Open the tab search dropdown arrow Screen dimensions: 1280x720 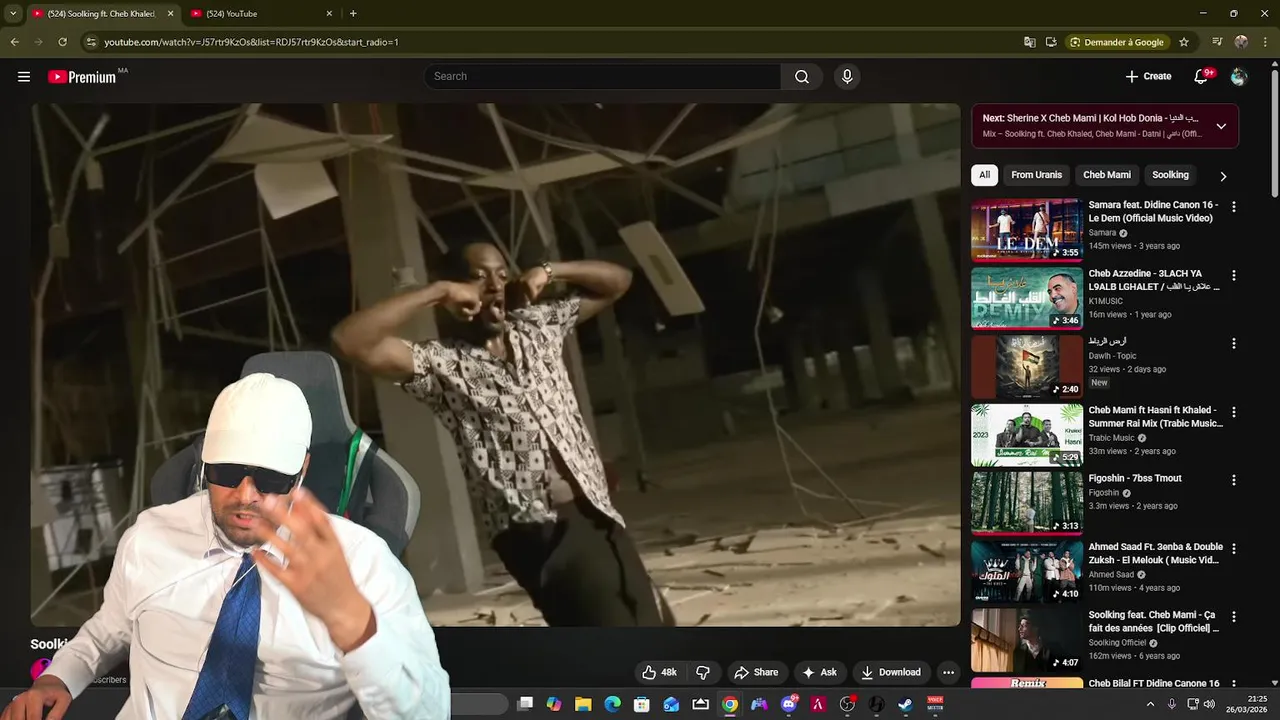coord(13,14)
